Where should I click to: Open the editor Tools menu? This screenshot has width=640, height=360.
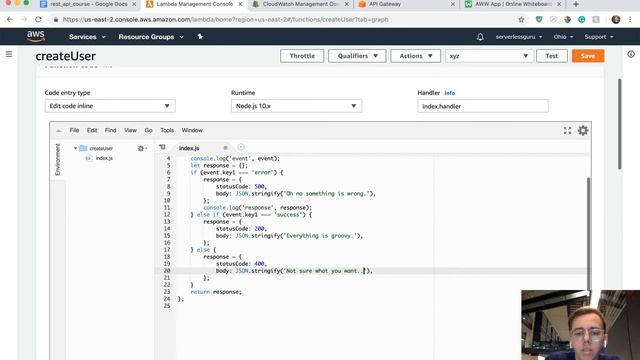[x=167, y=130]
